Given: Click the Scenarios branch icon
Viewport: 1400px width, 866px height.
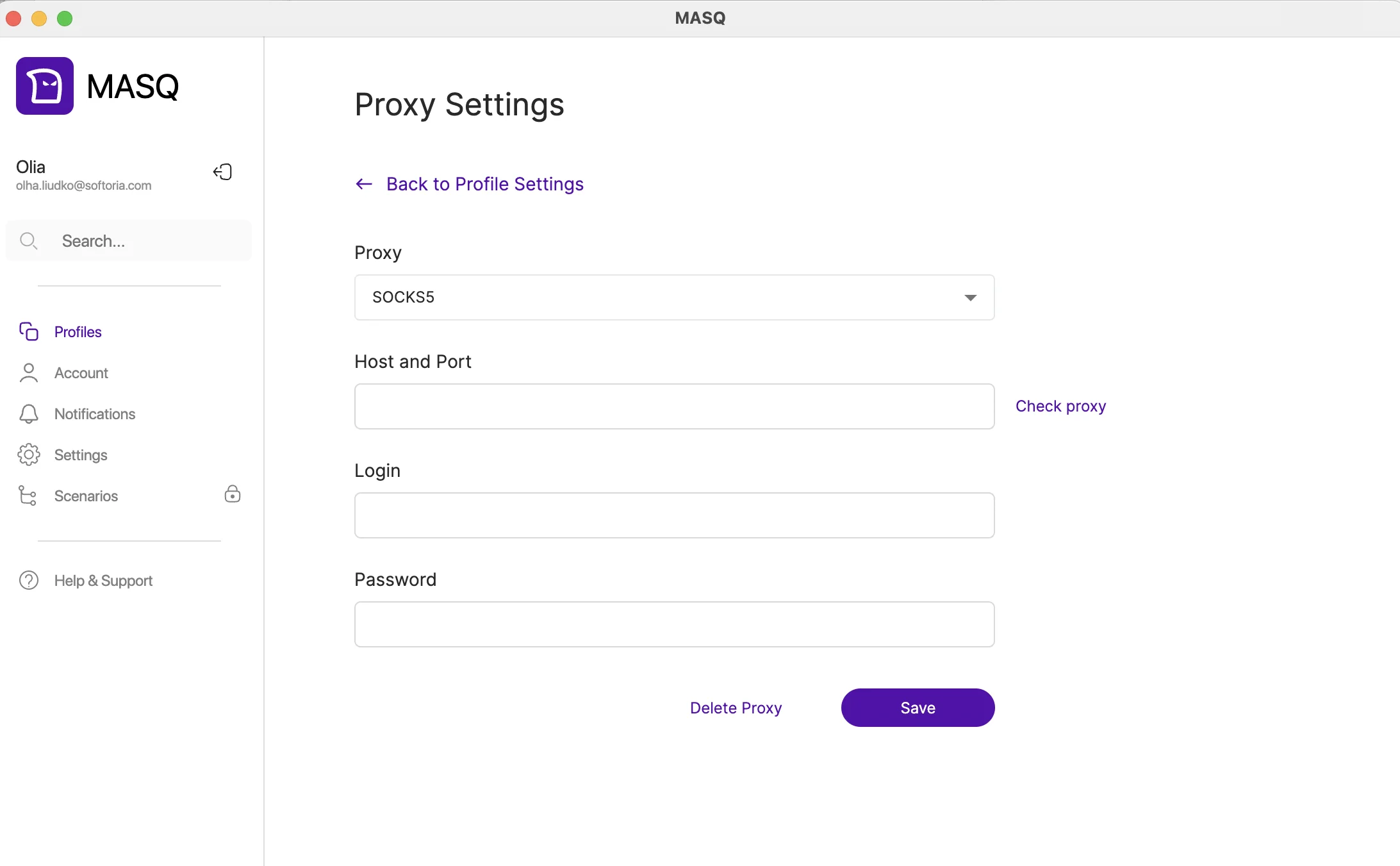Looking at the screenshot, I should (x=28, y=495).
